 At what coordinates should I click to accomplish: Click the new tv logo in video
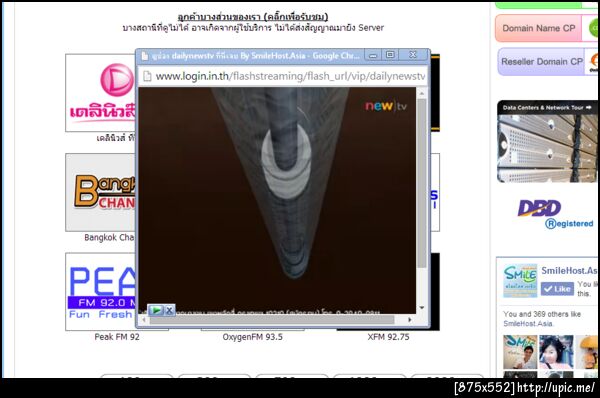point(386,106)
